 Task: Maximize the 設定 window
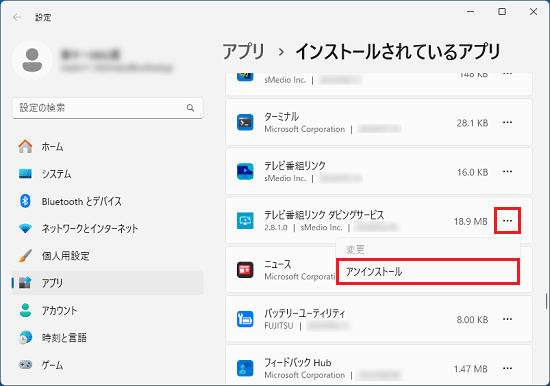[502, 12]
